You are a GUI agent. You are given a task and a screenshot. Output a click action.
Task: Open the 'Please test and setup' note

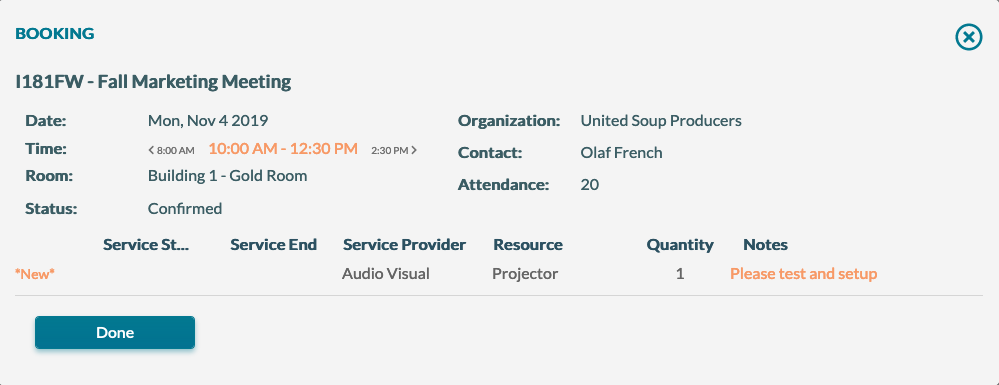(x=803, y=273)
